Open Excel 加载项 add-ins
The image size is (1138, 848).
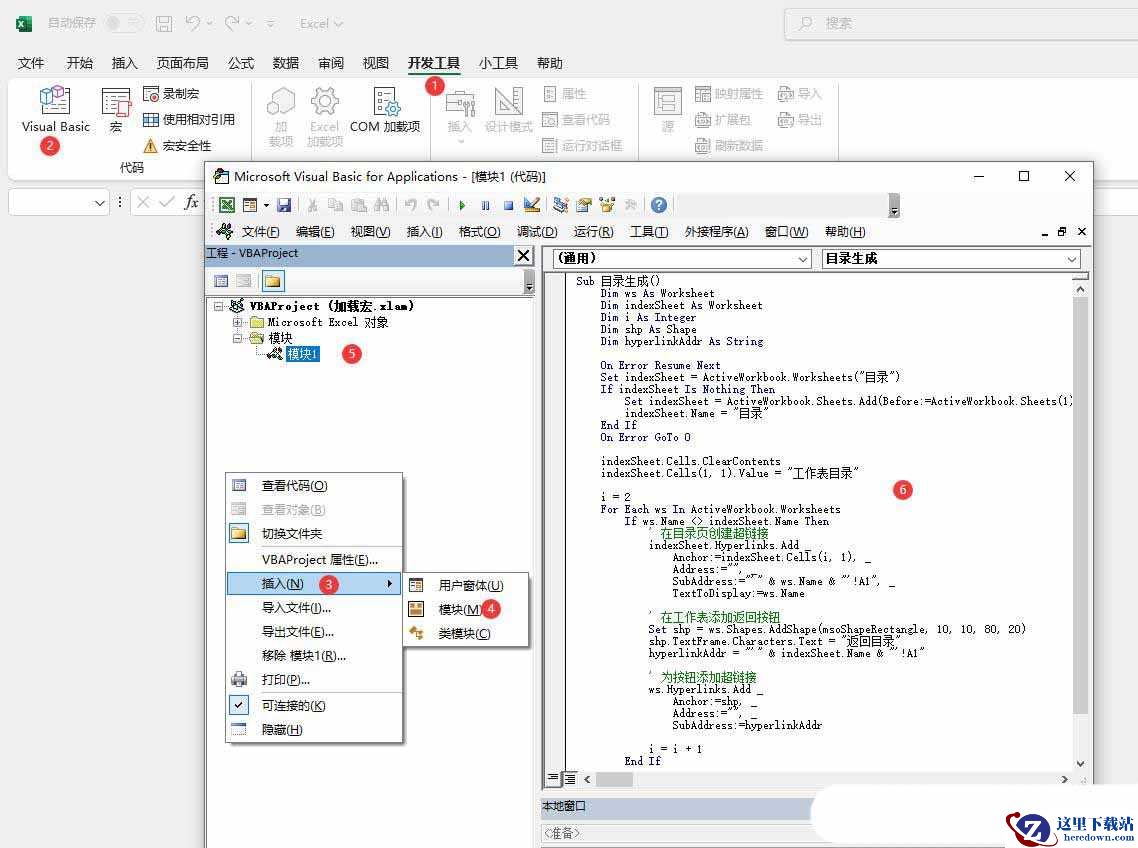point(324,116)
